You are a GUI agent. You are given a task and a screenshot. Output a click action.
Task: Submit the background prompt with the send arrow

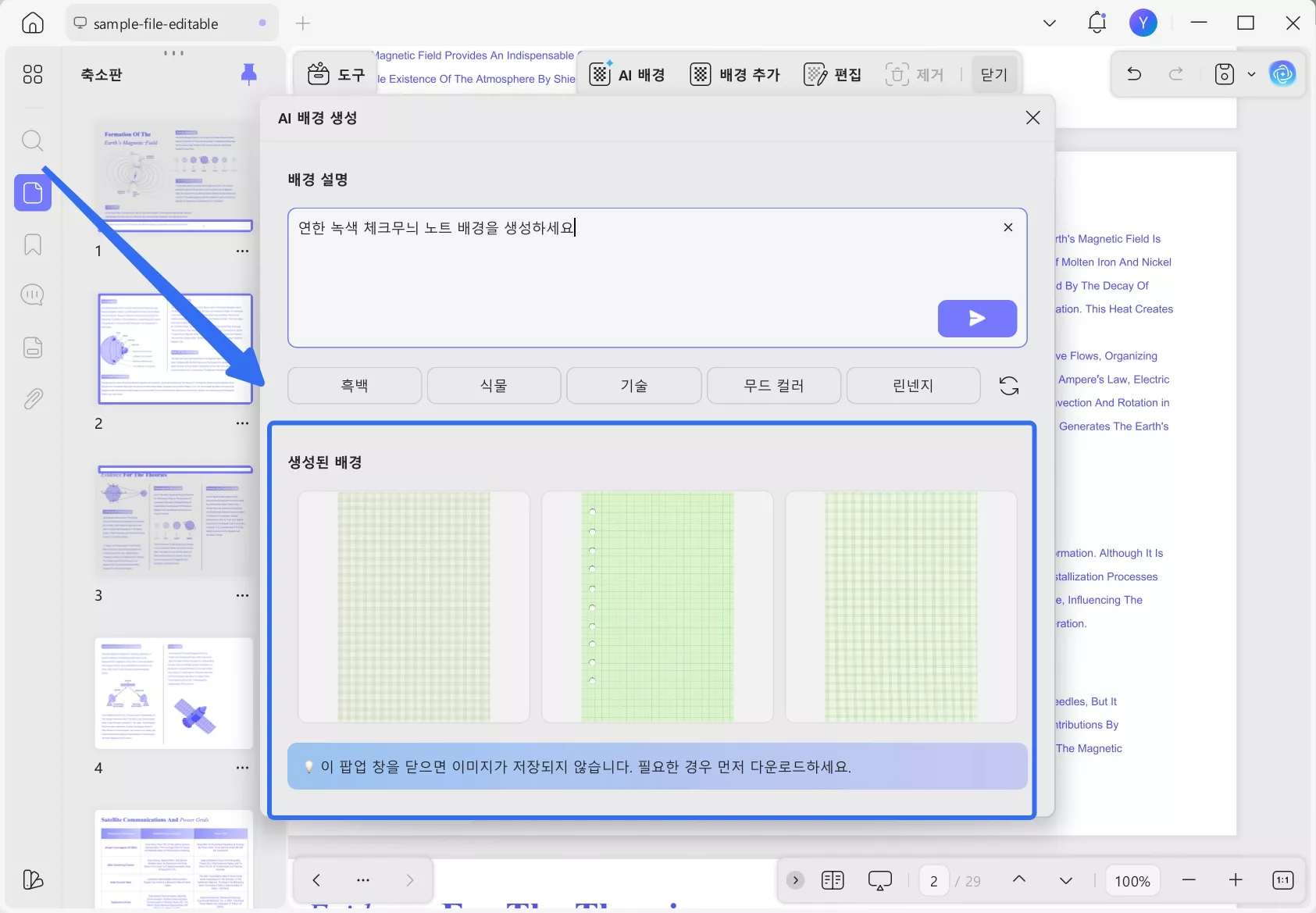click(x=977, y=319)
